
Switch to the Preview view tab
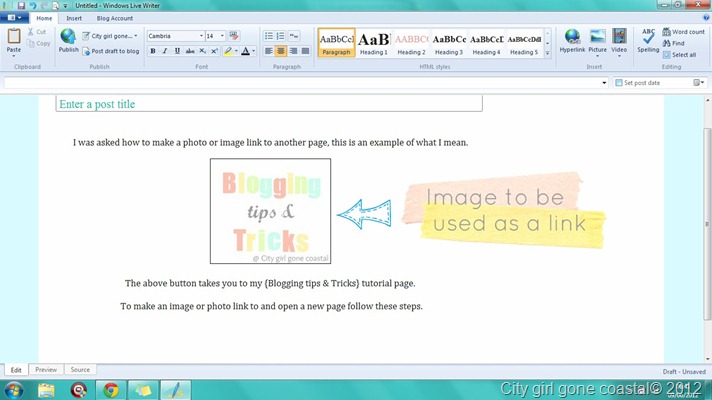click(46, 370)
